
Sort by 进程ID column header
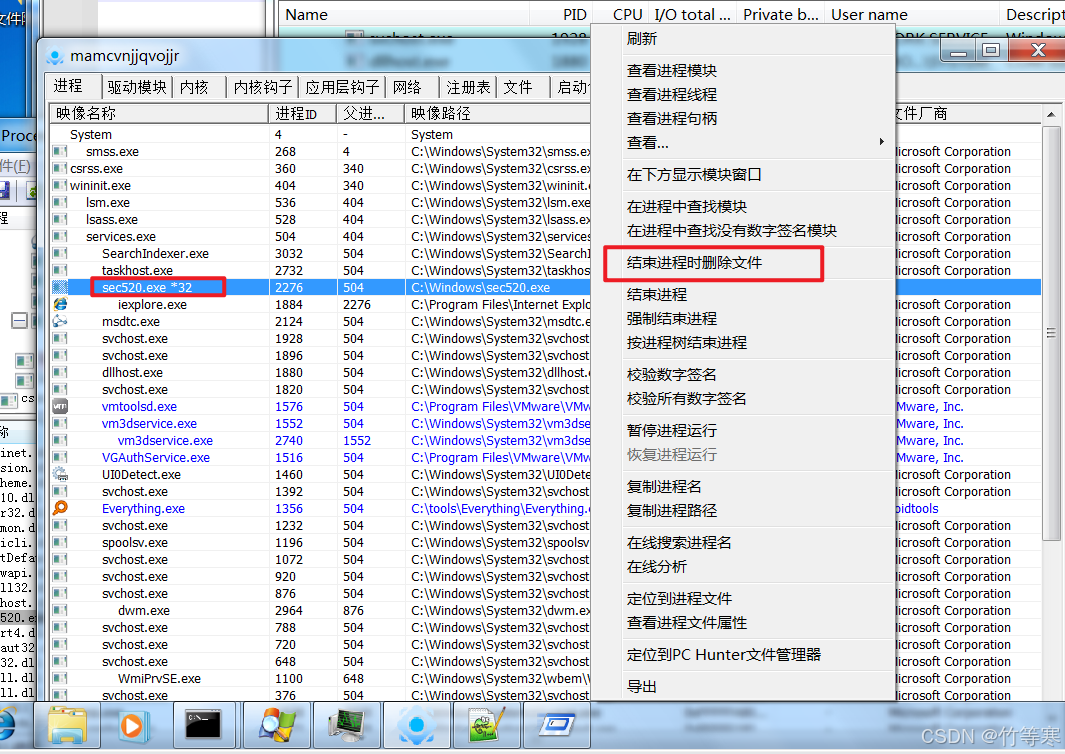[296, 114]
